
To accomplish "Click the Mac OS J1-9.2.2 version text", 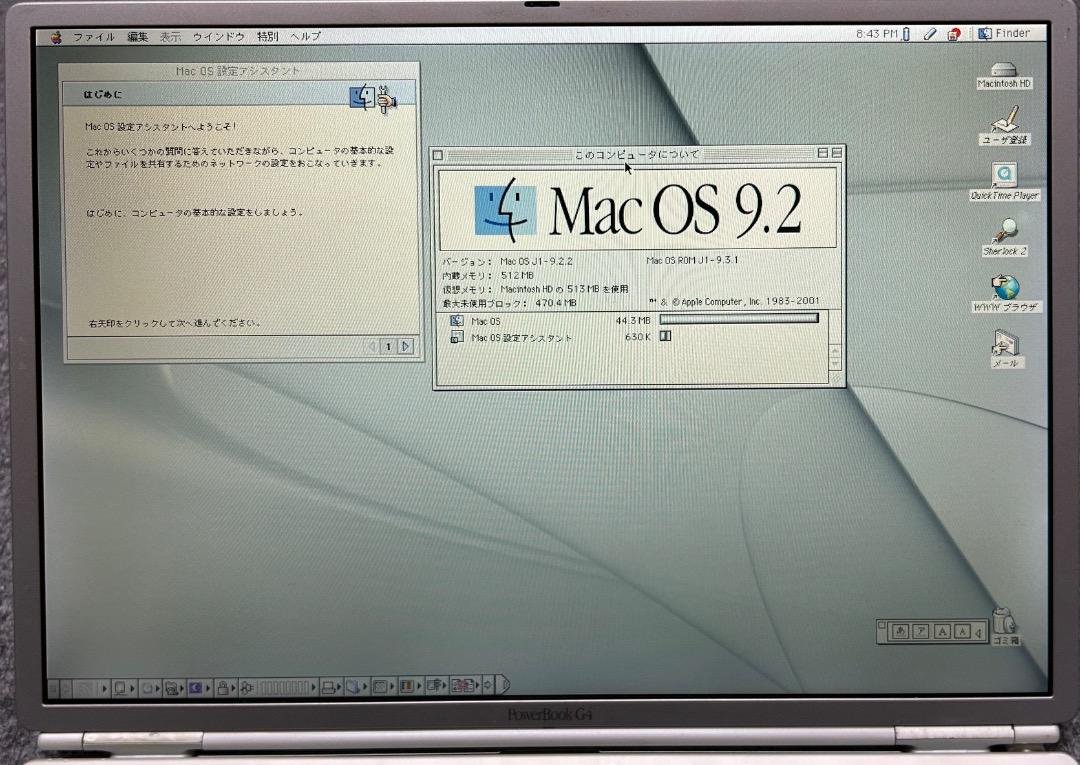I will pos(536,262).
